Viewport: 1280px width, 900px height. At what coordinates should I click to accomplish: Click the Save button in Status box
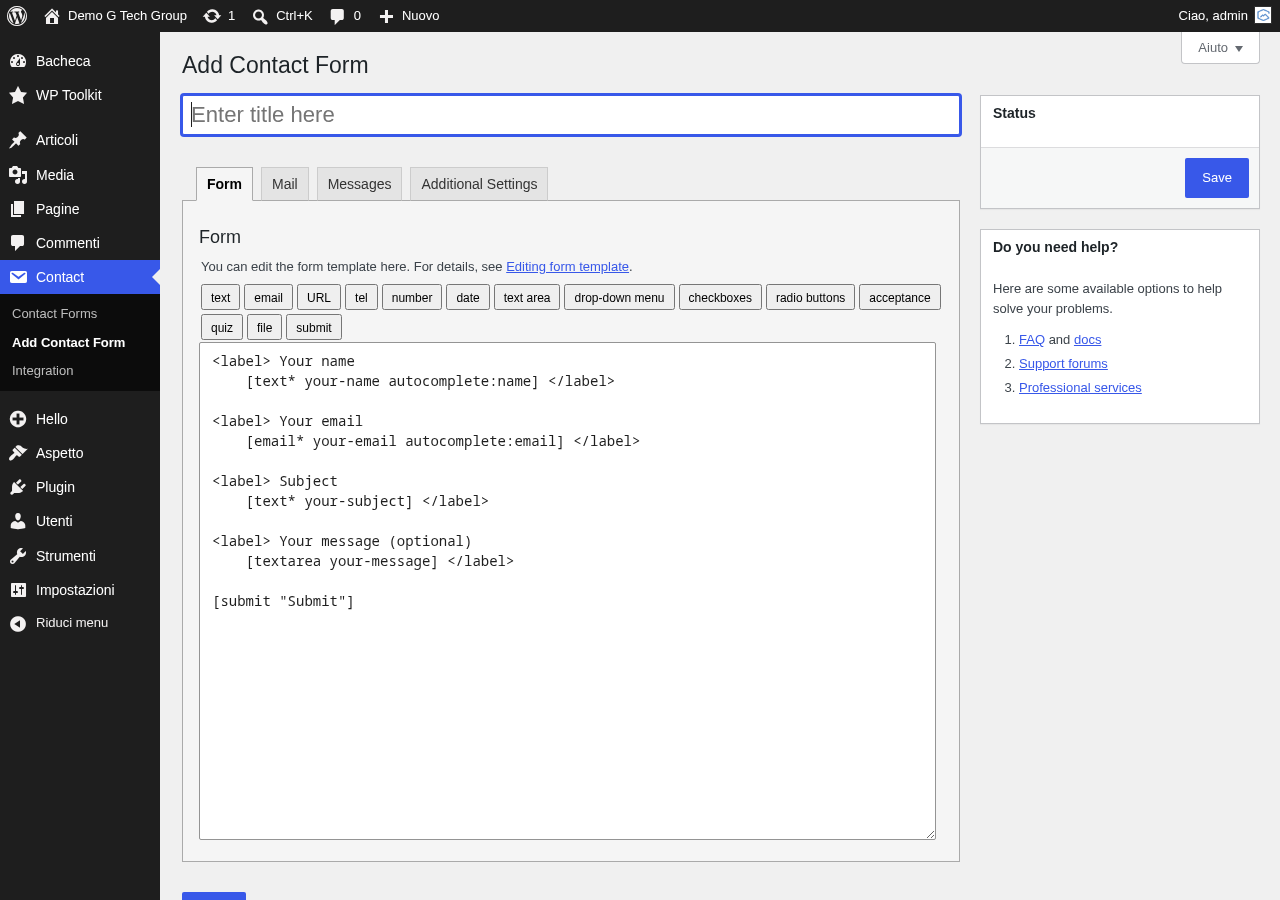click(x=1217, y=178)
